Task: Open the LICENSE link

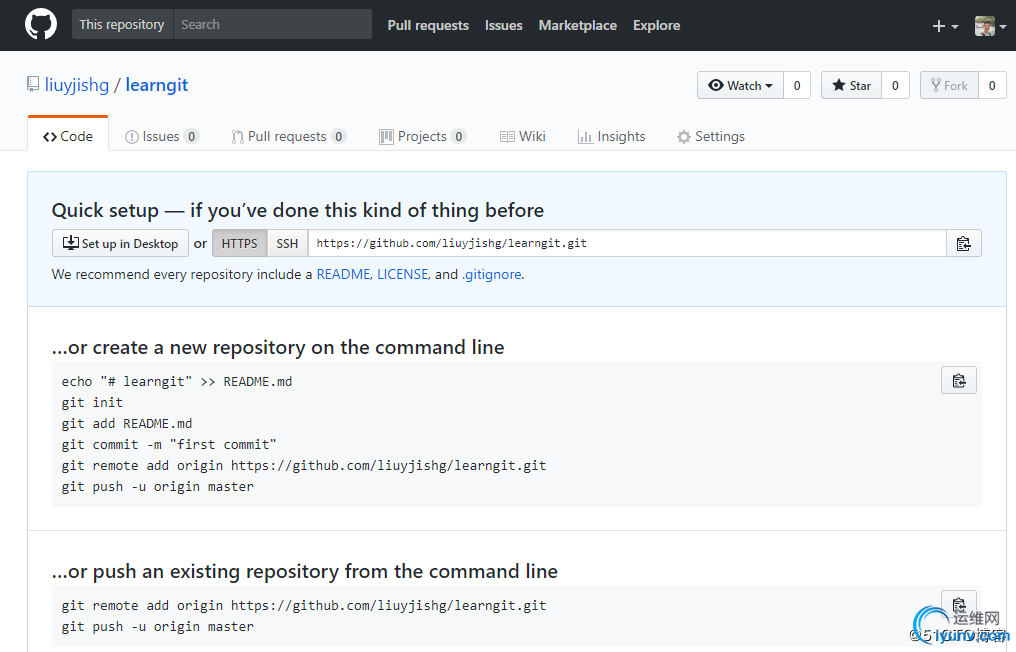Action: [x=402, y=274]
